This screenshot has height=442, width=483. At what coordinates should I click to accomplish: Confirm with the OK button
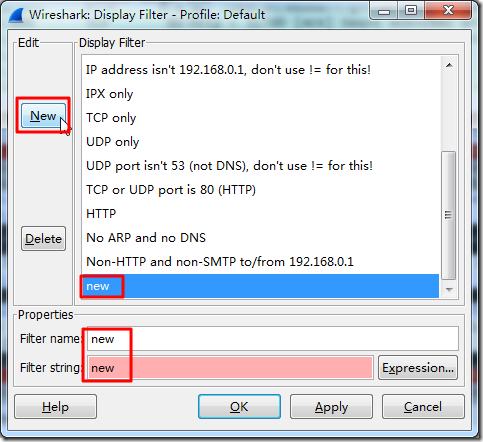[239, 407]
